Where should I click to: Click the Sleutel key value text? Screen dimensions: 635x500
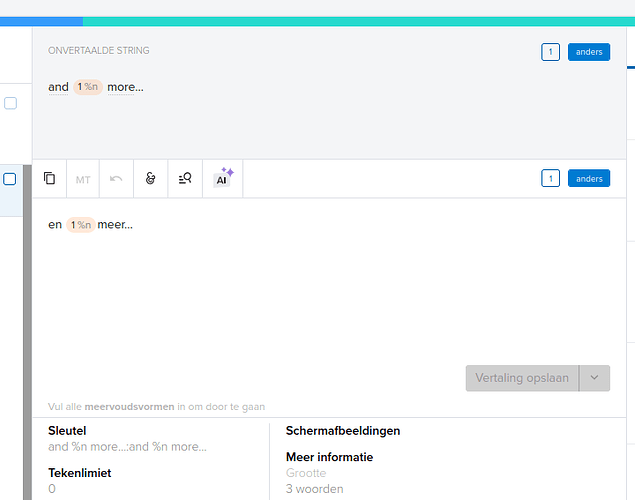127,447
